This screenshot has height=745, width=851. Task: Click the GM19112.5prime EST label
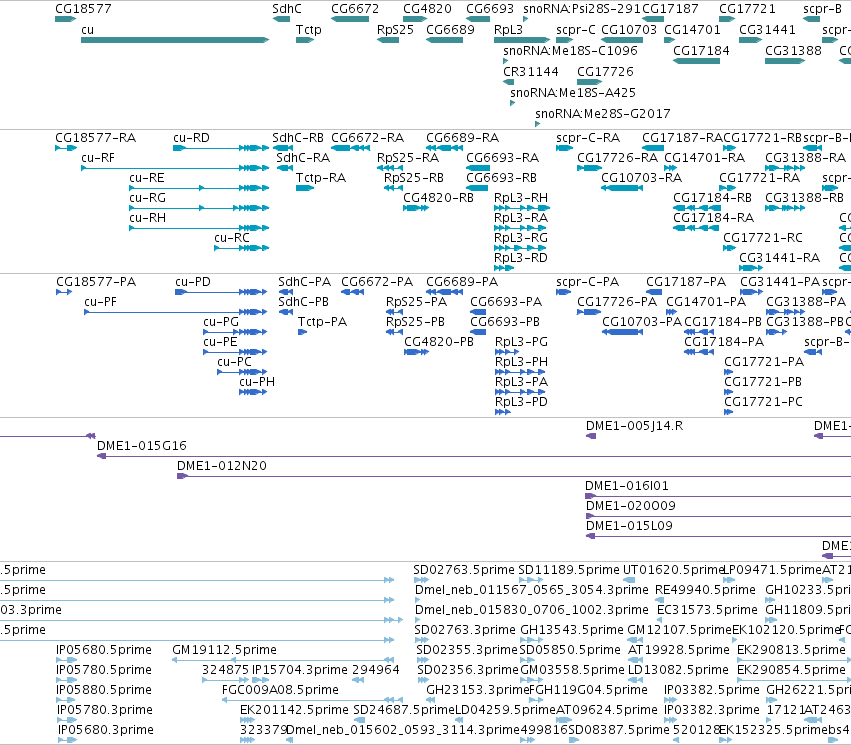pos(224,650)
